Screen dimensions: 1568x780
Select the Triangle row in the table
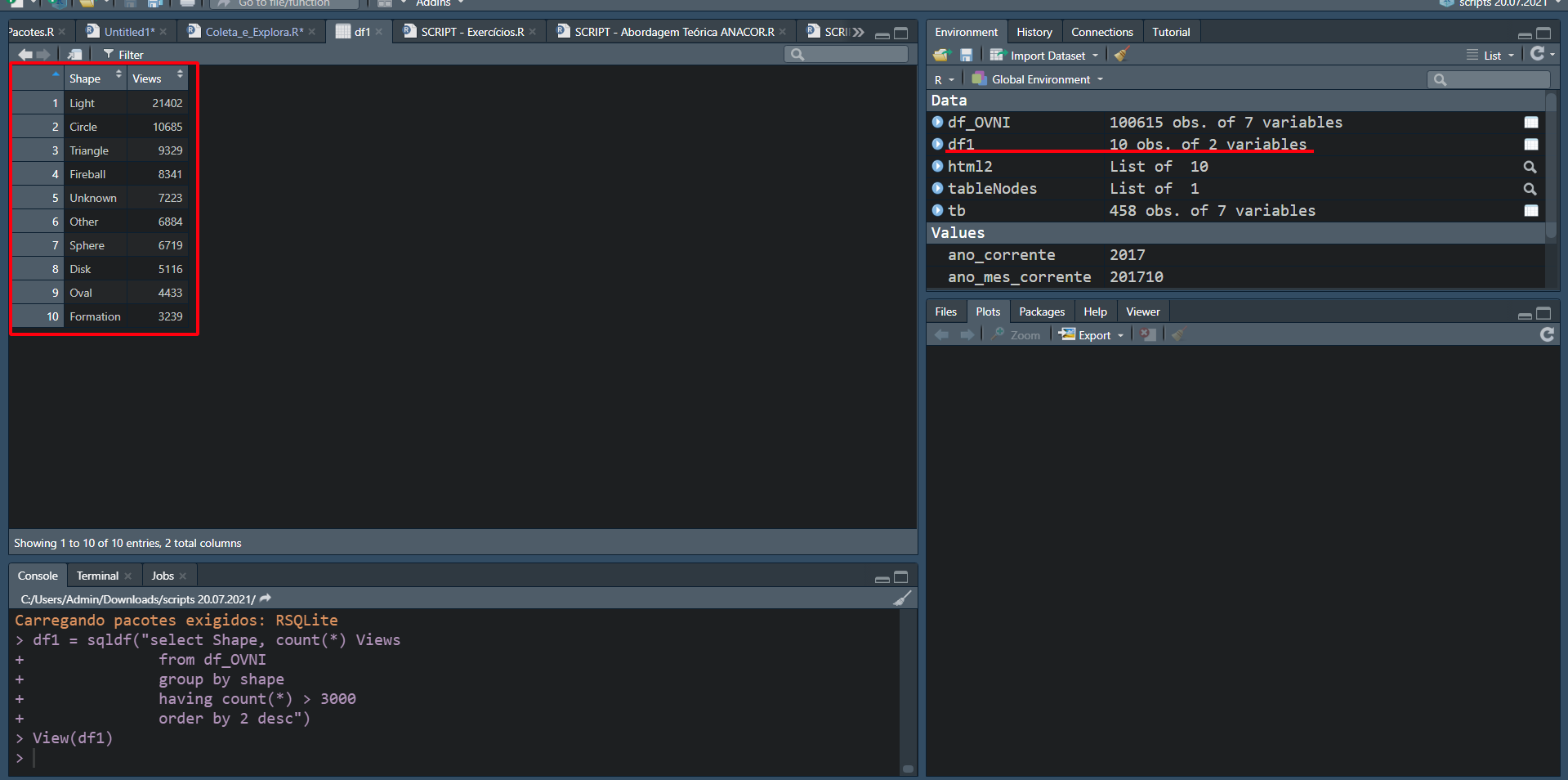pos(100,150)
